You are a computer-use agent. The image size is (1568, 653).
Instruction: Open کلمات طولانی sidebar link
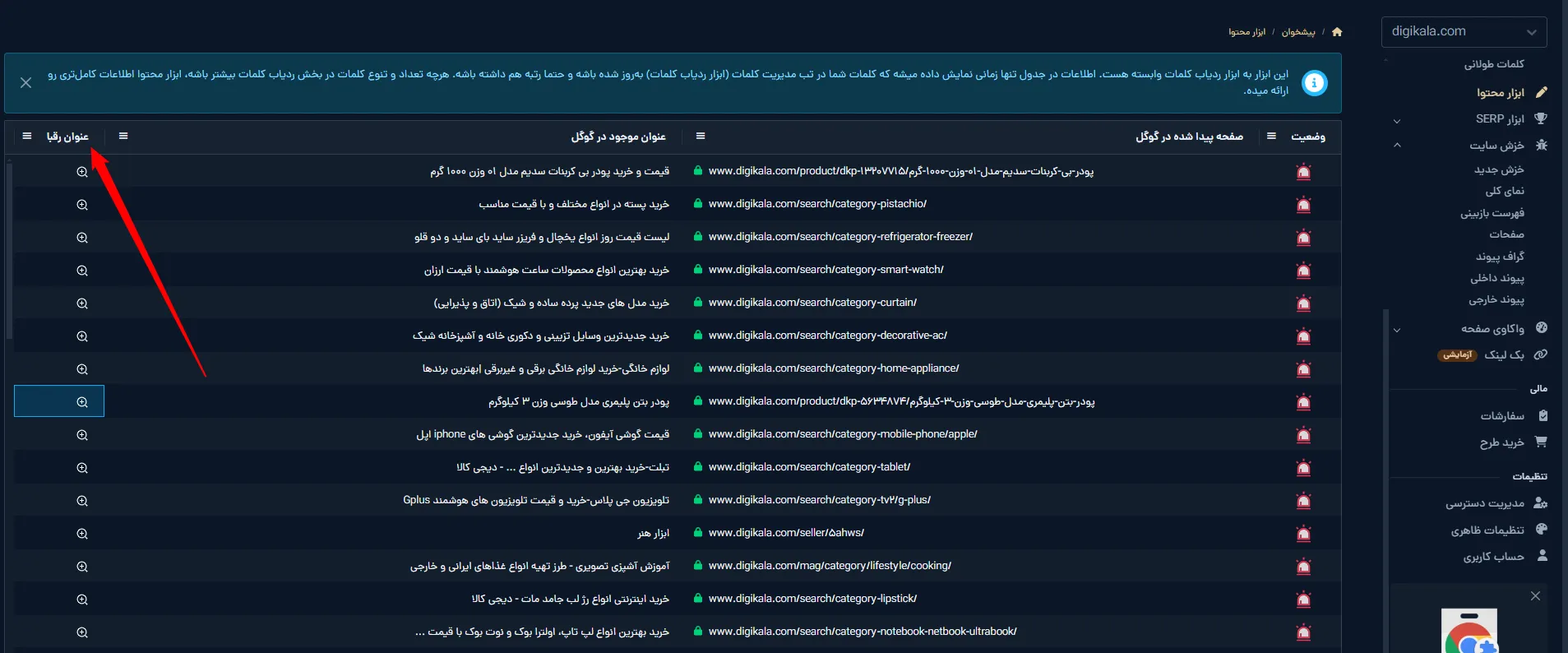[1493, 64]
